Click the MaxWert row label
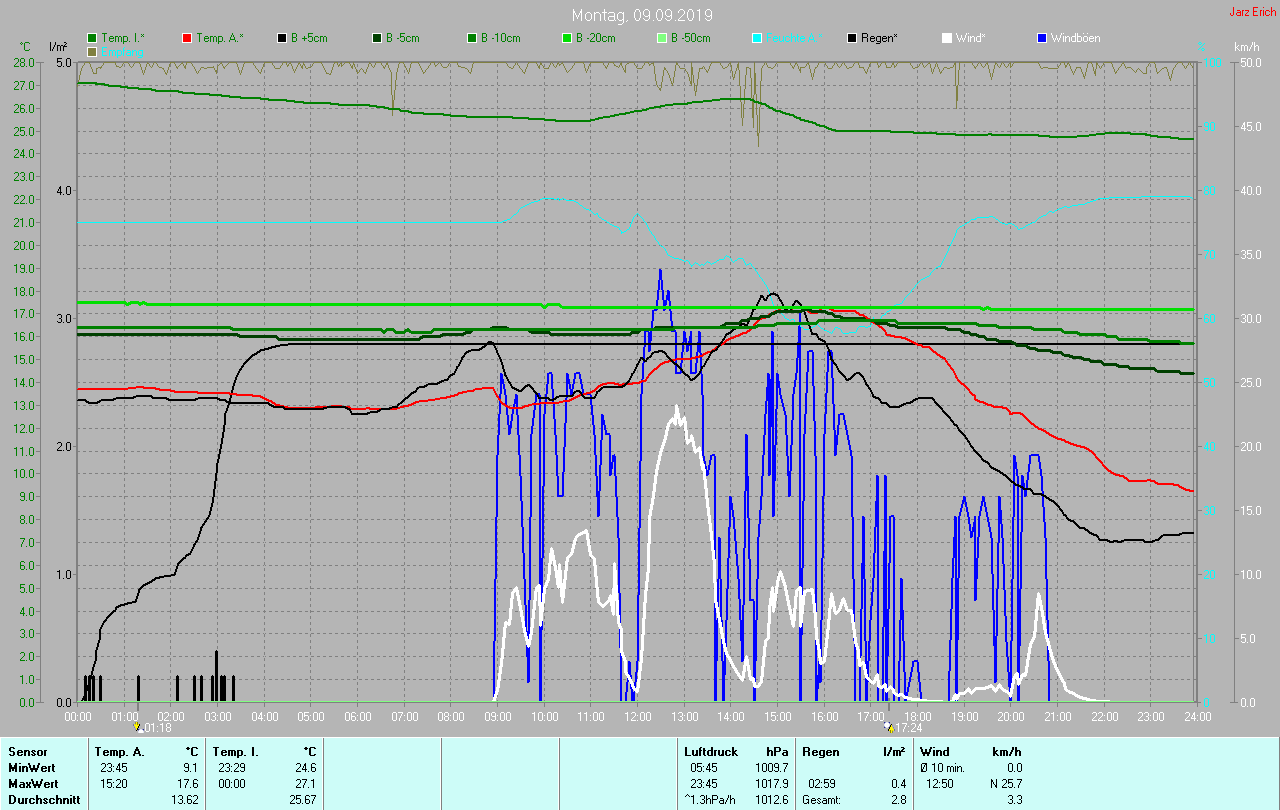Image resolution: width=1280 pixels, height=810 pixels. 32,784
